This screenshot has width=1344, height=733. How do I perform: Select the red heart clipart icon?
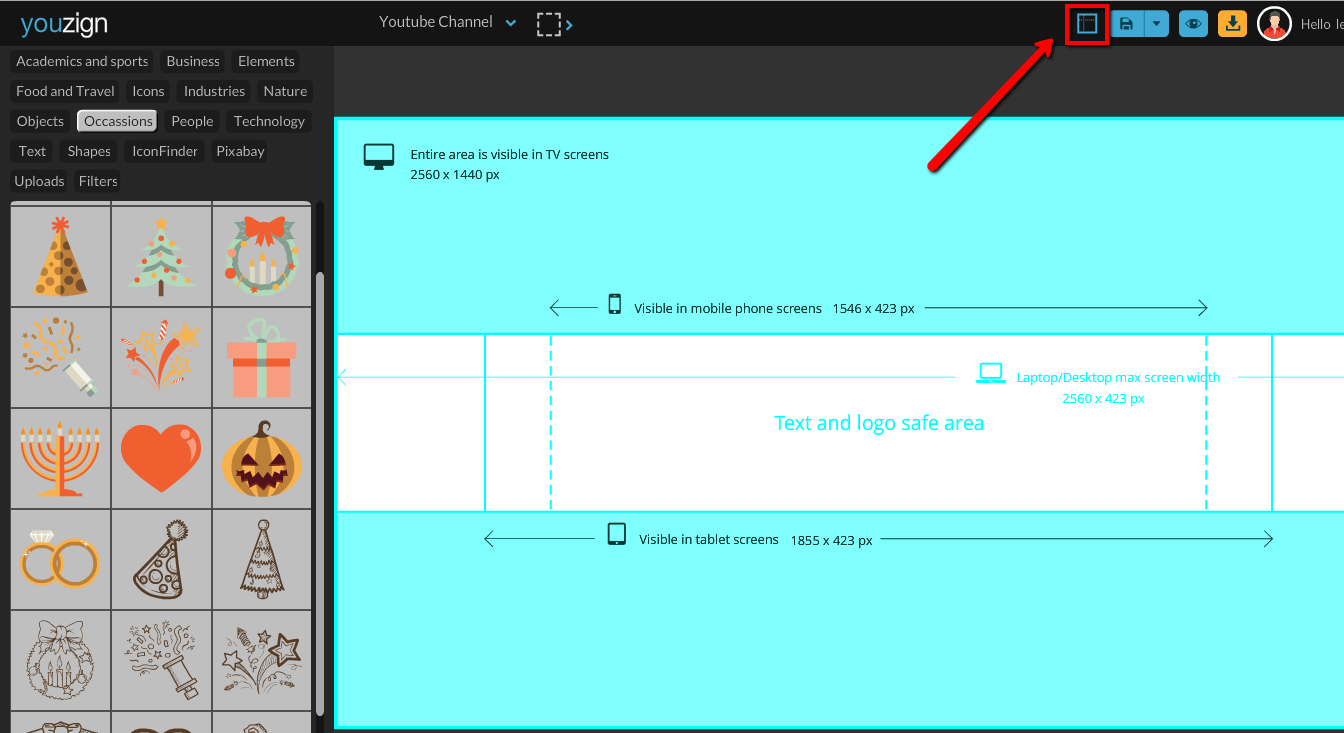pyautogui.click(x=160, y=455)
